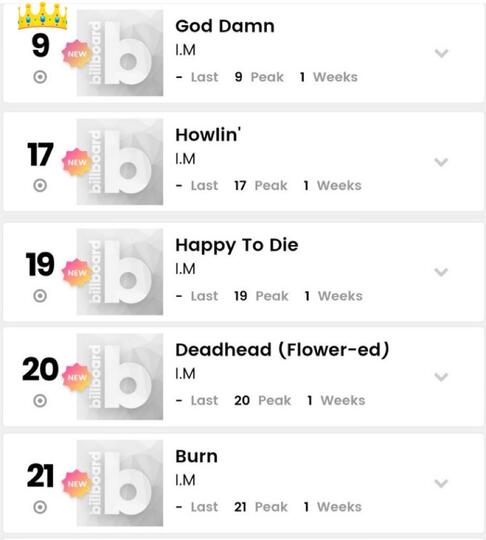Open the Billboard cover thumbnail for Howlin'
This screenshot has height=540, width=486.
120,162
